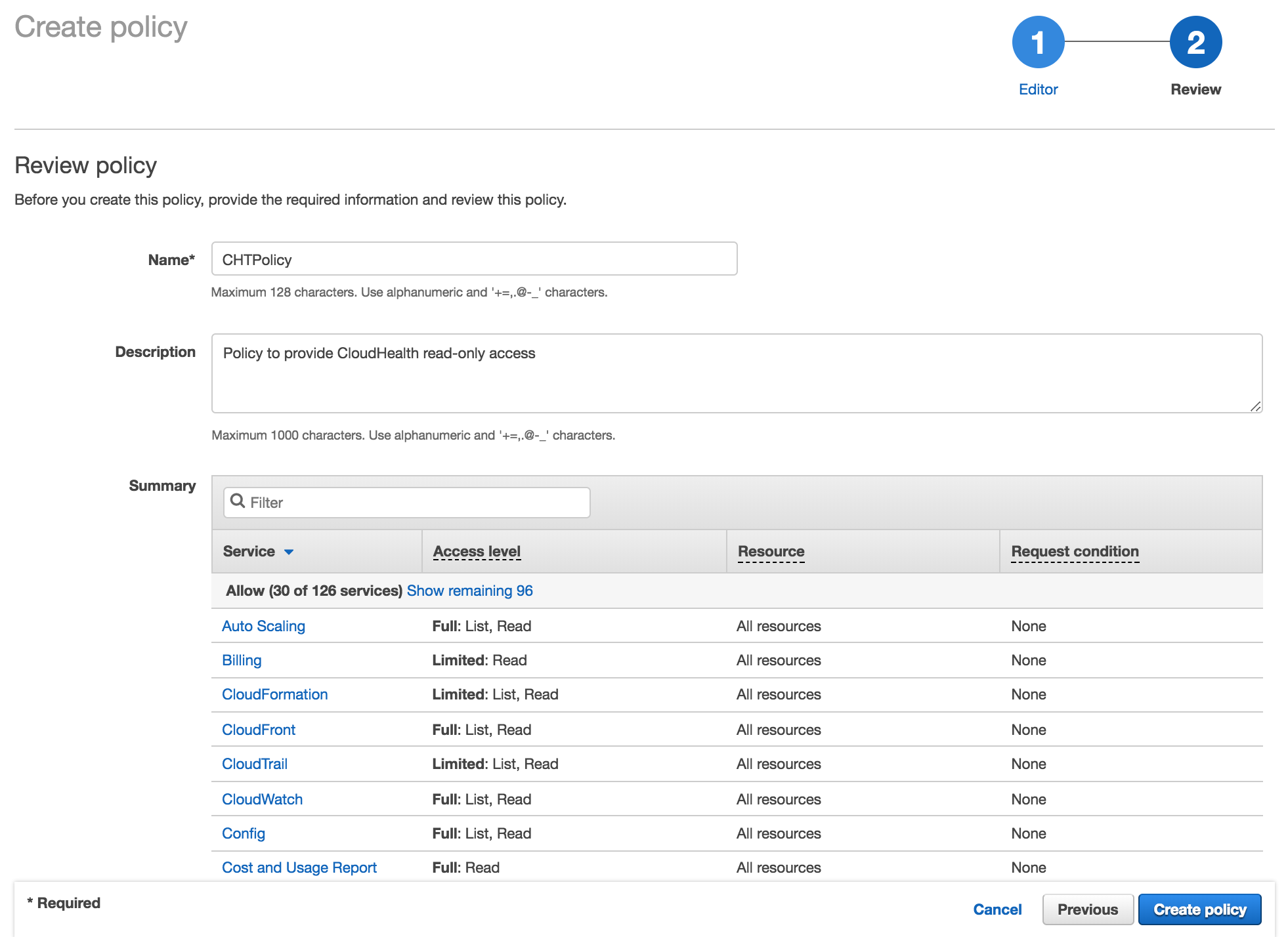The width and height of the screenshot is (1288, 937).
Task: Click the step 2 Review circle
Action: point(1195,43)
